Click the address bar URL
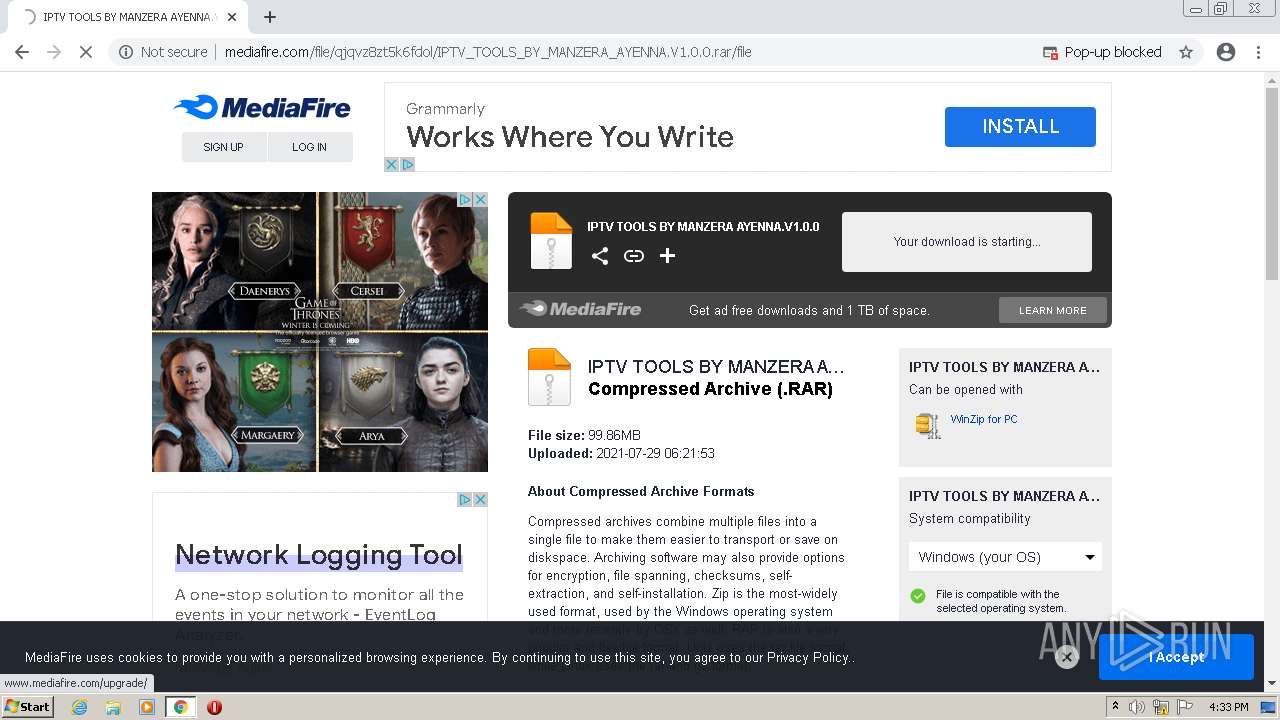The width and height of the screenshot is (1280, 720). pyautogui.click(x=488, y=52)
